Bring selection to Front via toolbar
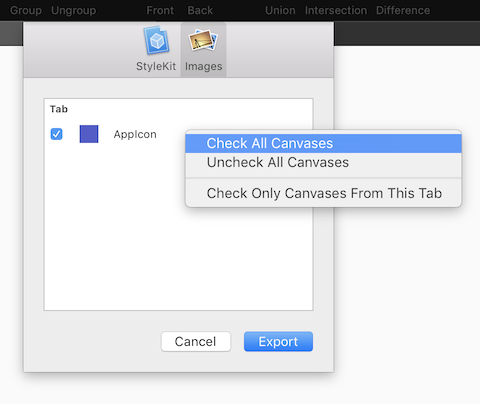480x404 pixels. (160, 10)
